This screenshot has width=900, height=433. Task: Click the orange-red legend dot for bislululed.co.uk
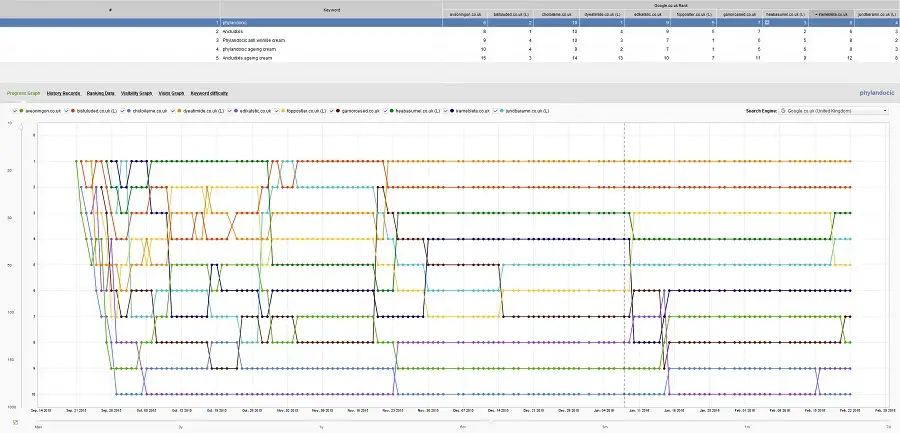pos(73,110)
